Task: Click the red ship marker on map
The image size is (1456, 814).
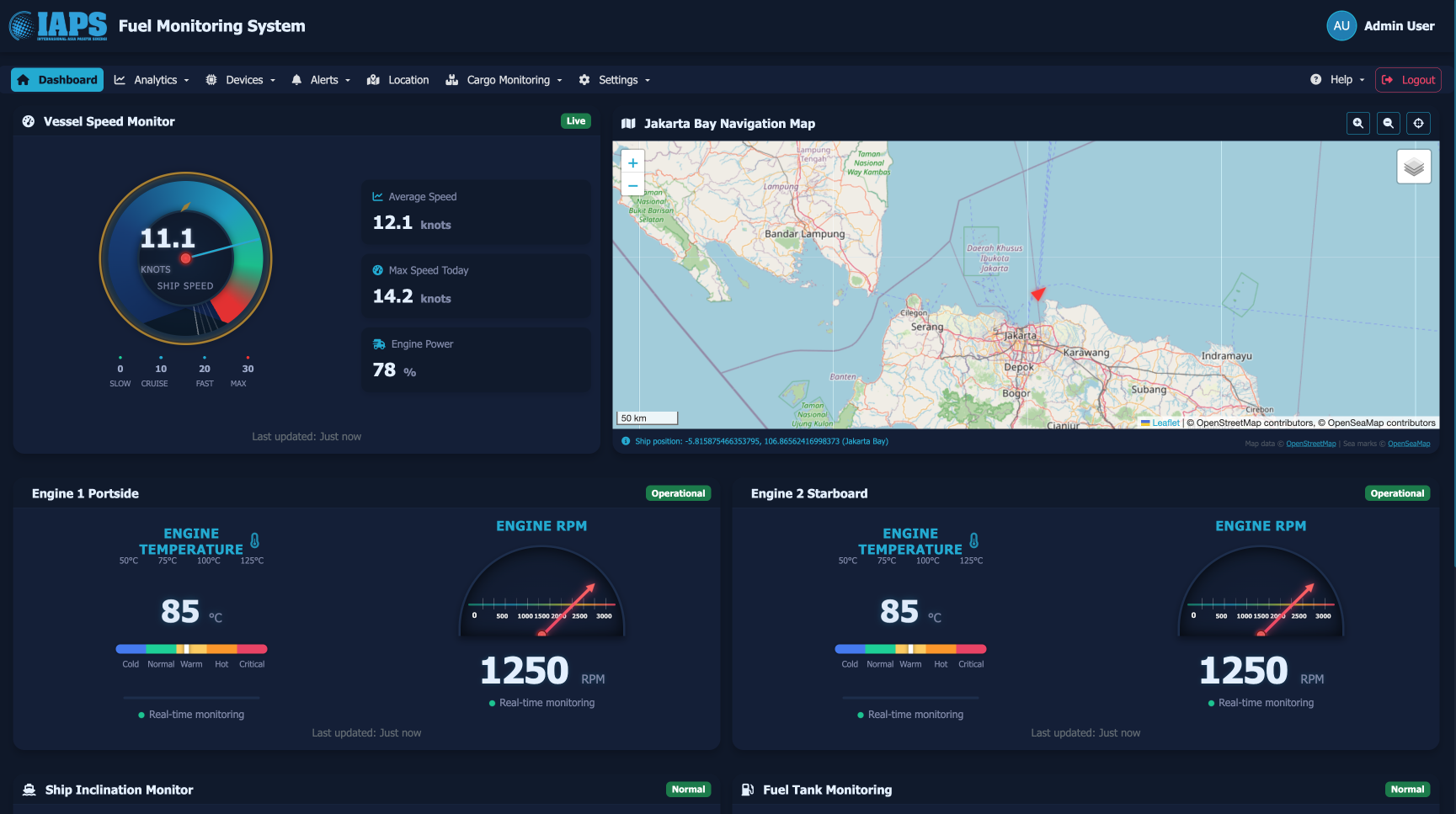Action: 1037,294
